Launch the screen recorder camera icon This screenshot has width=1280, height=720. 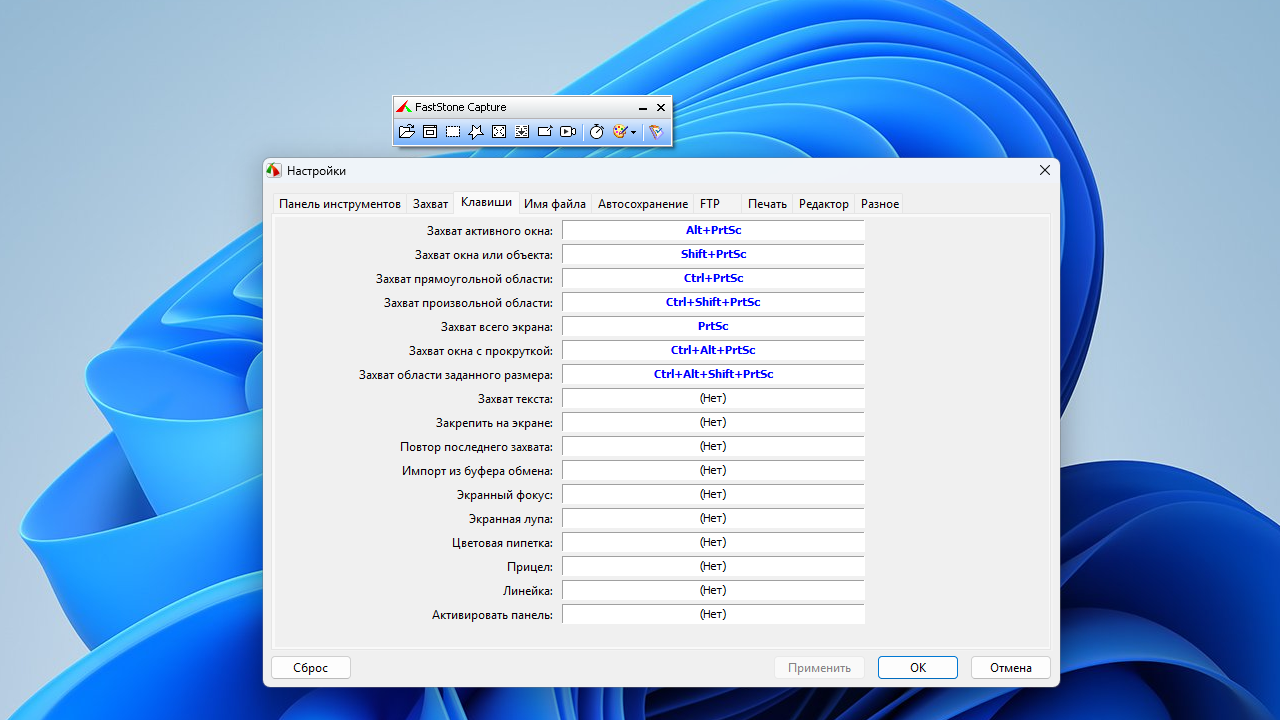[568, 131]
